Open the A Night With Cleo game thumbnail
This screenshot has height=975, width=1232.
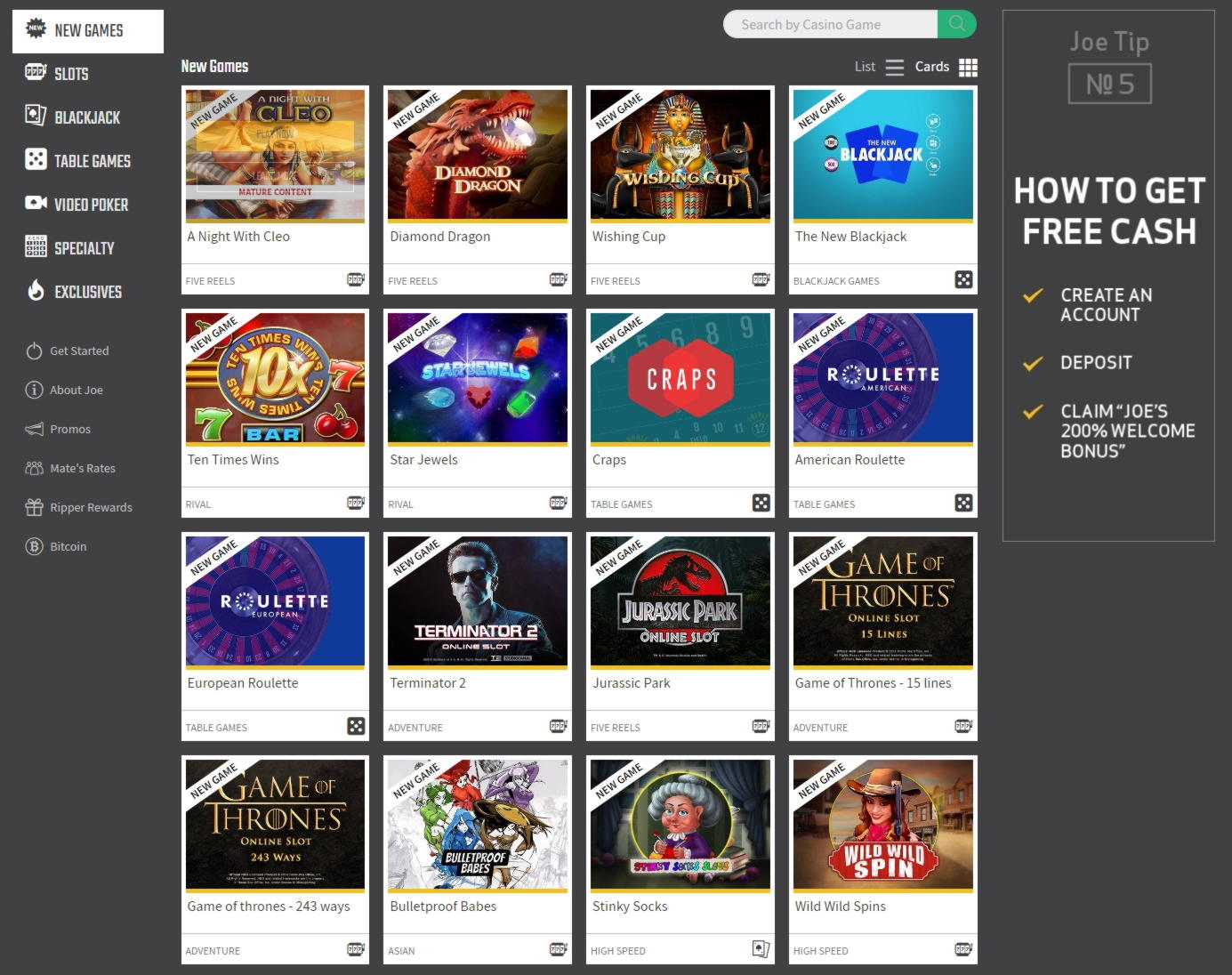point(275,155)
